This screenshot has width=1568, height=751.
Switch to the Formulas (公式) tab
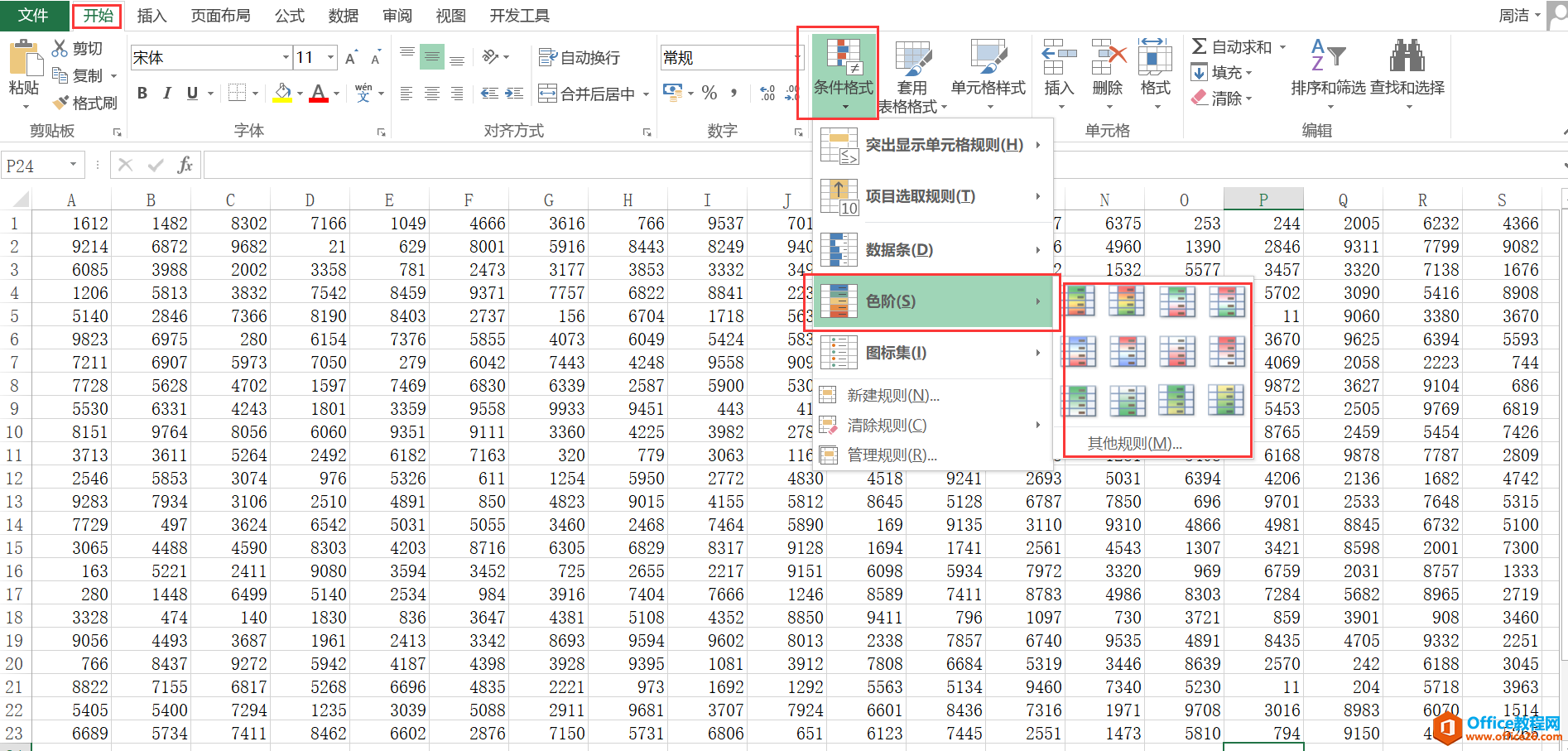pos(290,15)
